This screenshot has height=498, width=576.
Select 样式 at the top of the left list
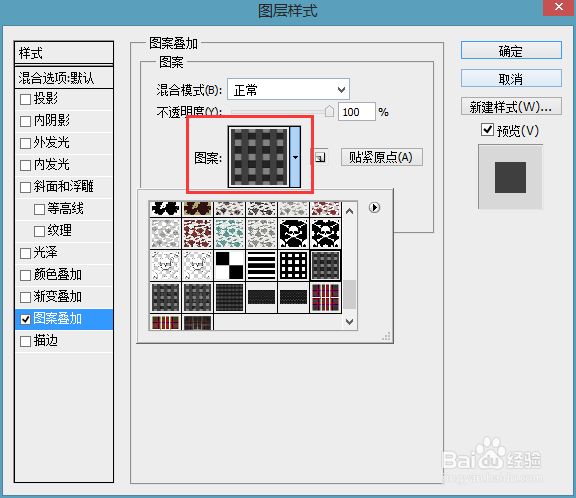(64, 53)
